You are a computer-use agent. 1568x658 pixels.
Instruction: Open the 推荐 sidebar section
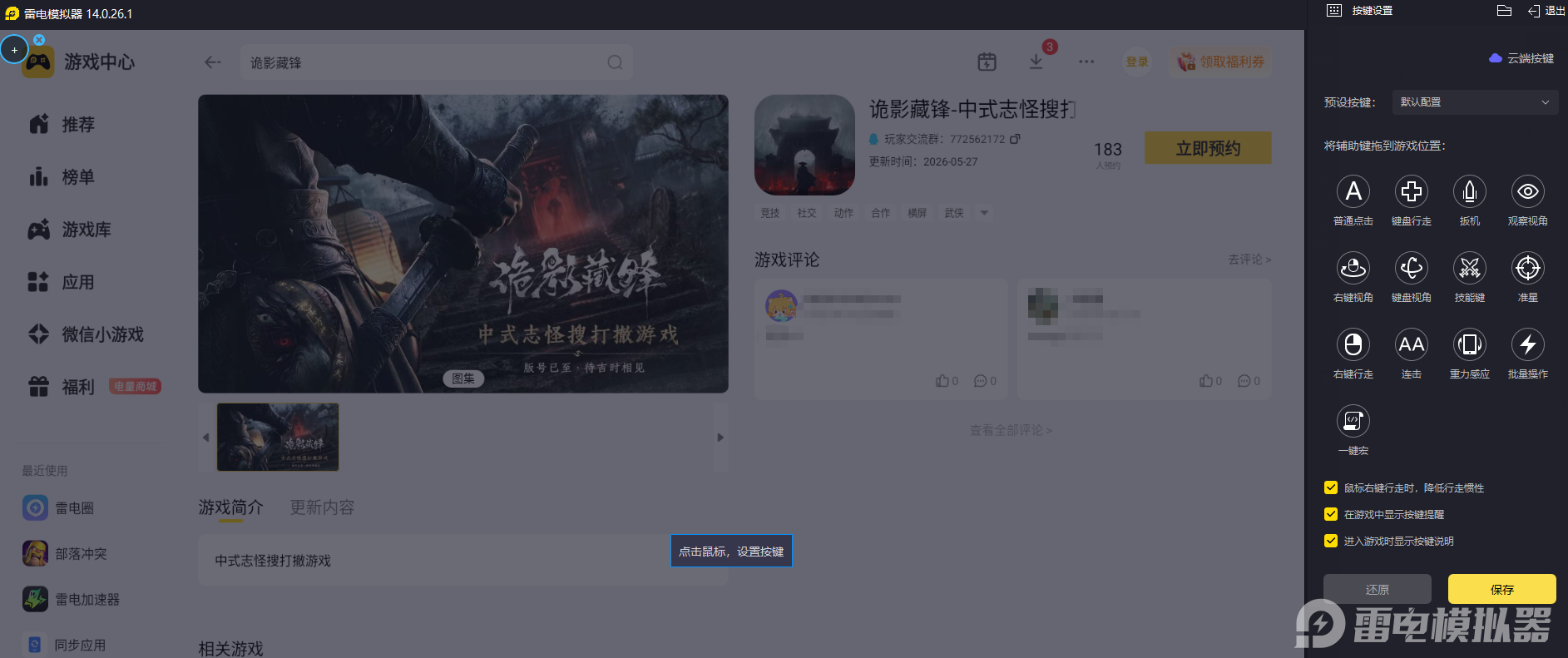pyautogui.click(x=62, y=125)
